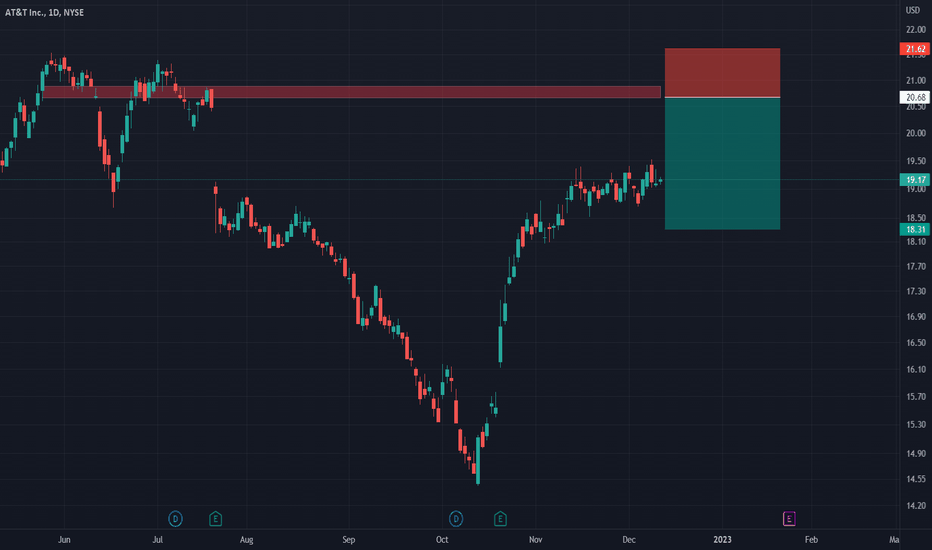Click the 22.00 price axis label
Viewport: 932px width, 550px height.
[x=915, y=30]
